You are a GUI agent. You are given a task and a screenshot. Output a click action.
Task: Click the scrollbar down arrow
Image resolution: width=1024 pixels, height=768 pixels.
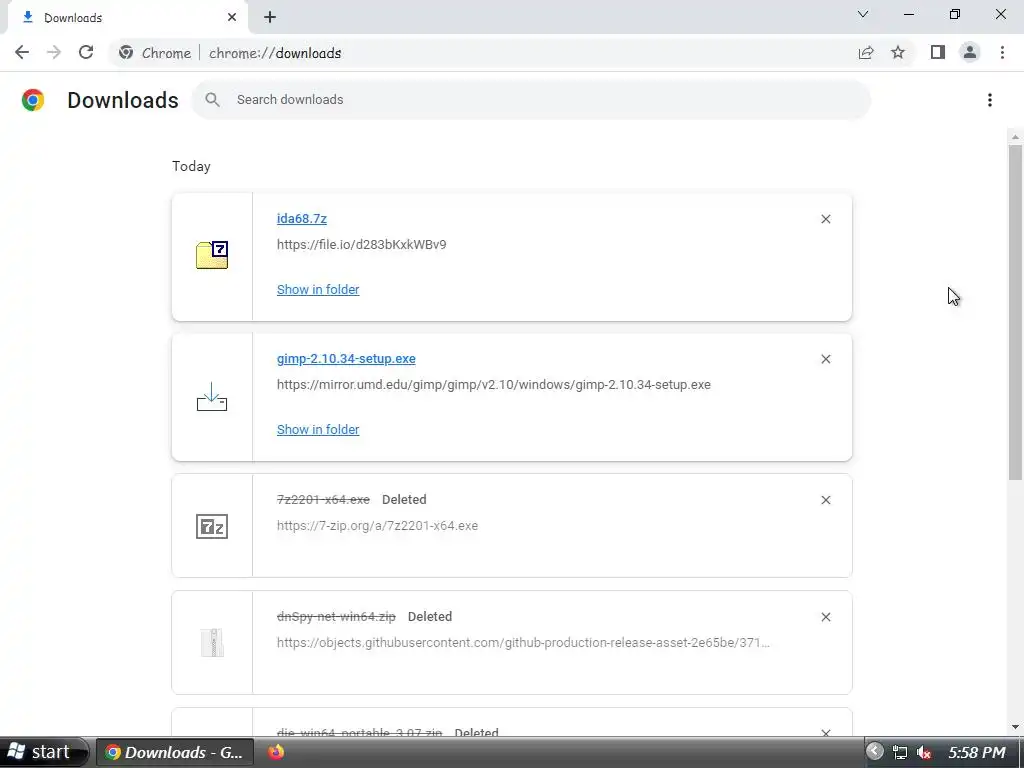point(1015,727)
